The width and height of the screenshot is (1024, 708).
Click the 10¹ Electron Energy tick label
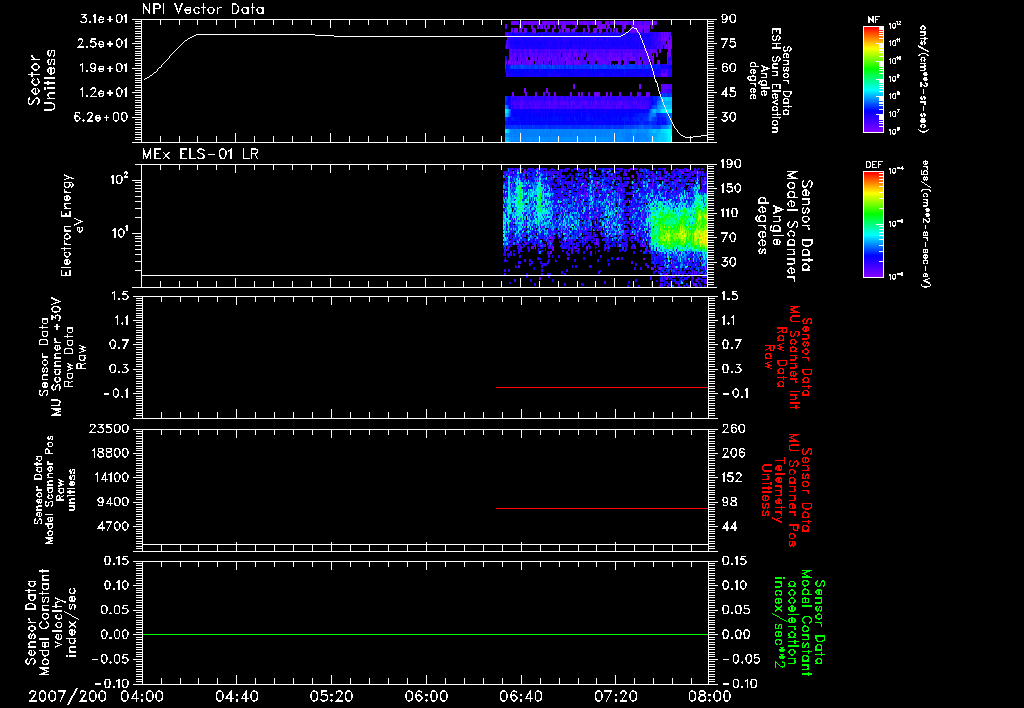(119, 233)
